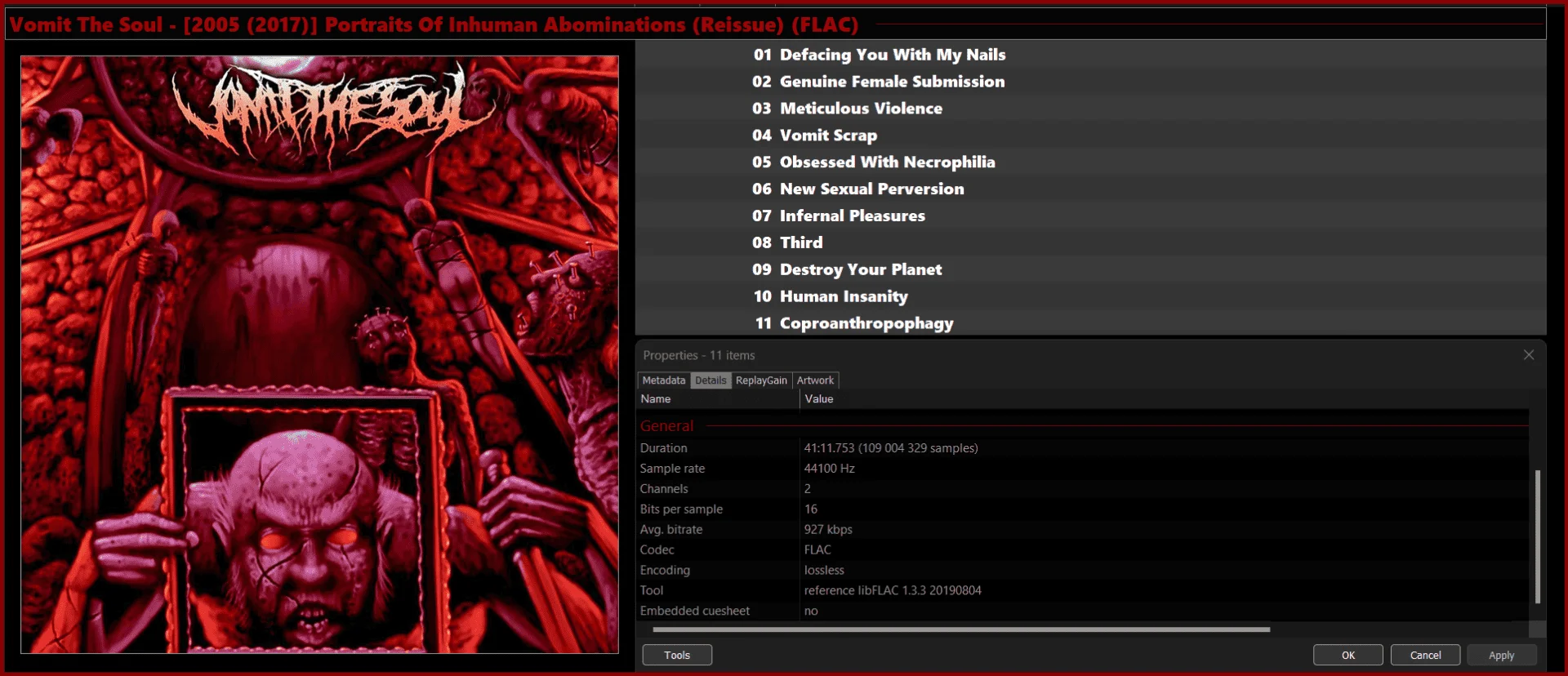Viewport: 1568px width, 676px height.
Task: Click the lossless encoding value
Action: (x=824, y=571)
